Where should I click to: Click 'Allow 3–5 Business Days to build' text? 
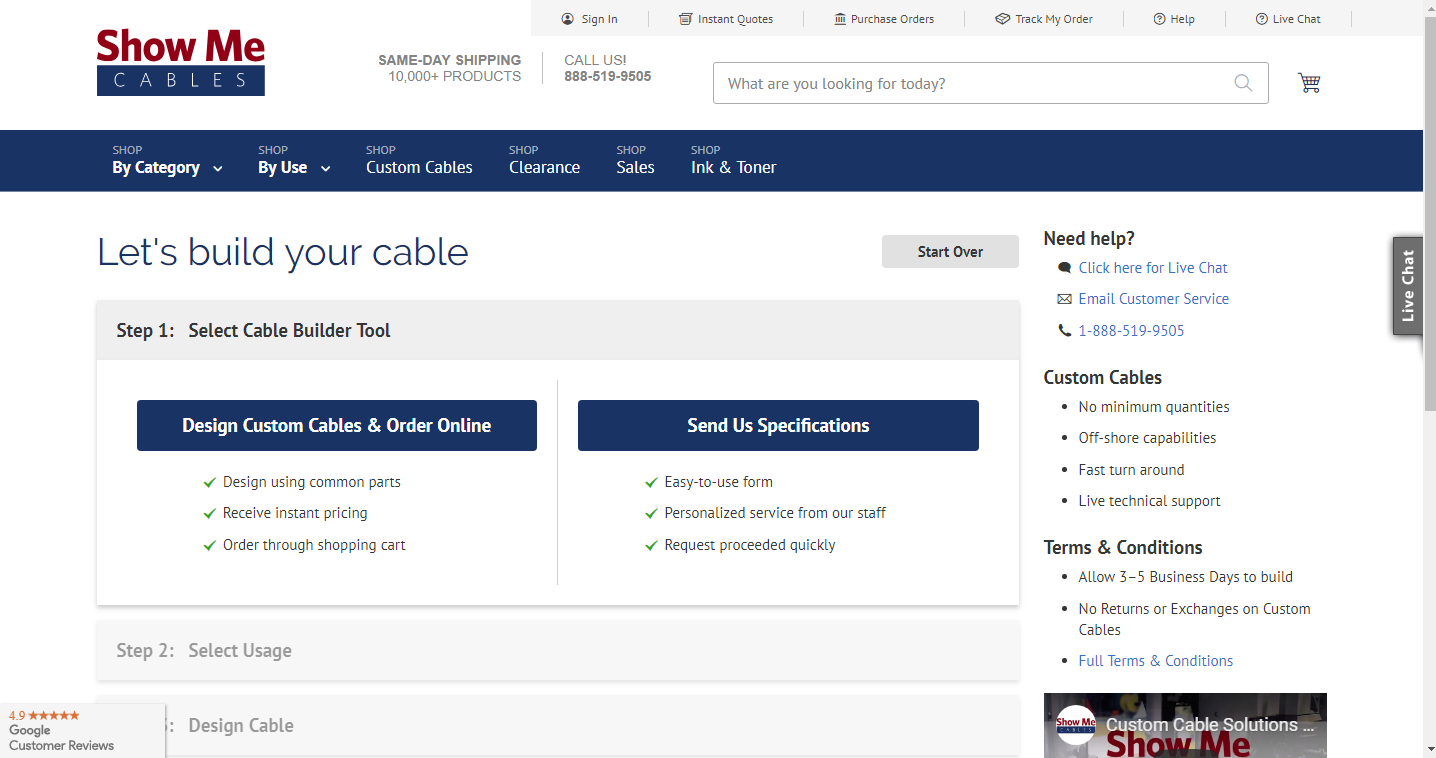point(1185,577)
